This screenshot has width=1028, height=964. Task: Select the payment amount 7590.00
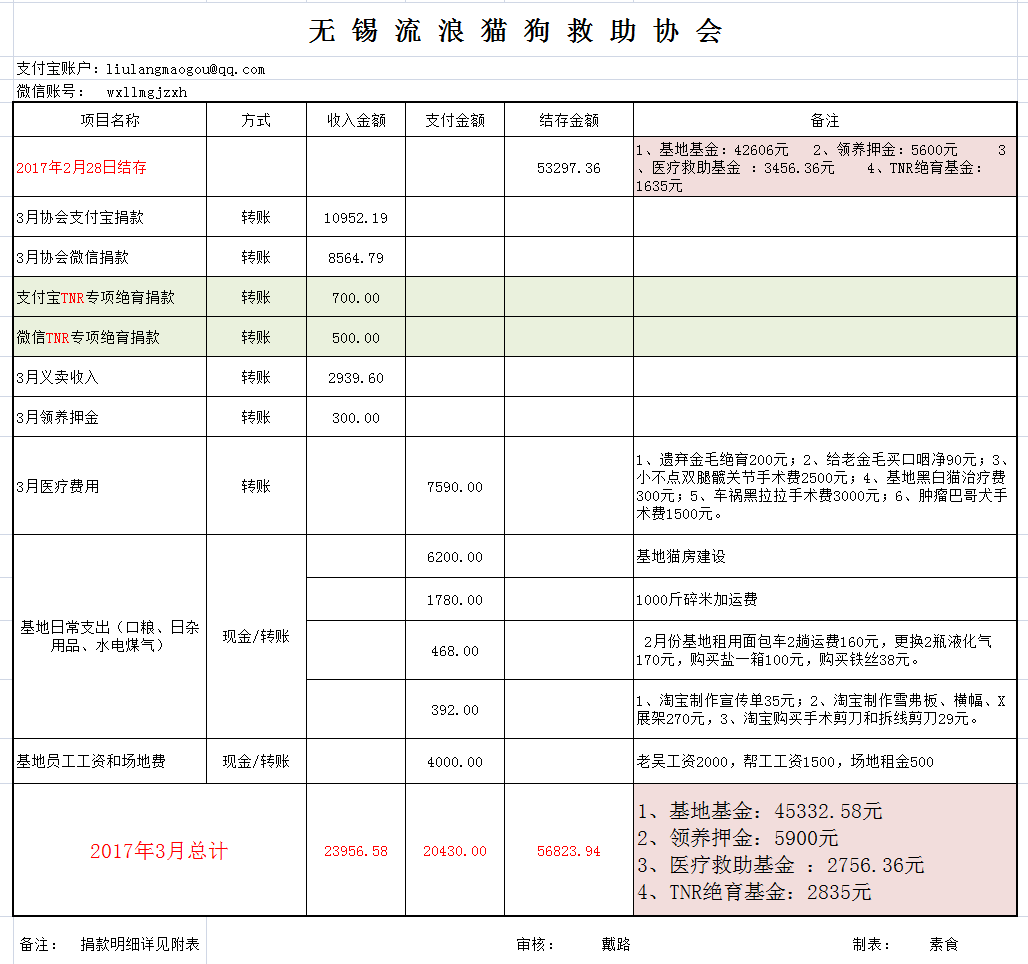(x=455, y=487)
